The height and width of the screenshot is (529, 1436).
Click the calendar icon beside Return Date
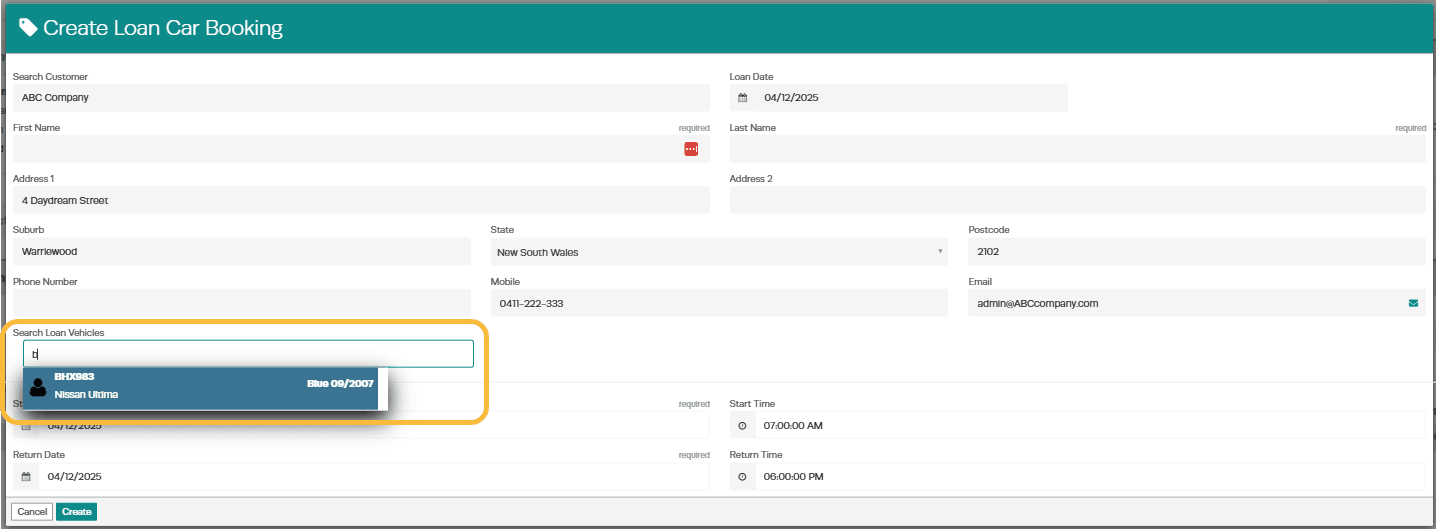pyautogui.click(x=26, y=477)
